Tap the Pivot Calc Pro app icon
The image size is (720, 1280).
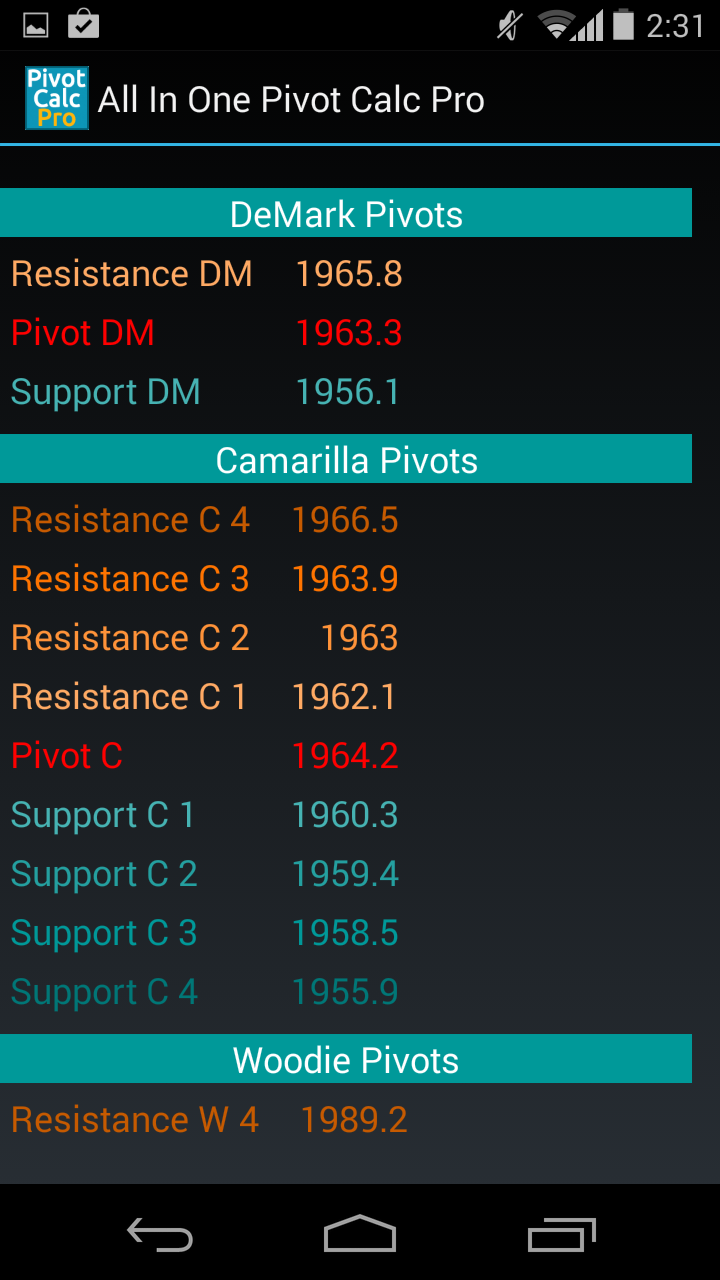coord(57,98)
